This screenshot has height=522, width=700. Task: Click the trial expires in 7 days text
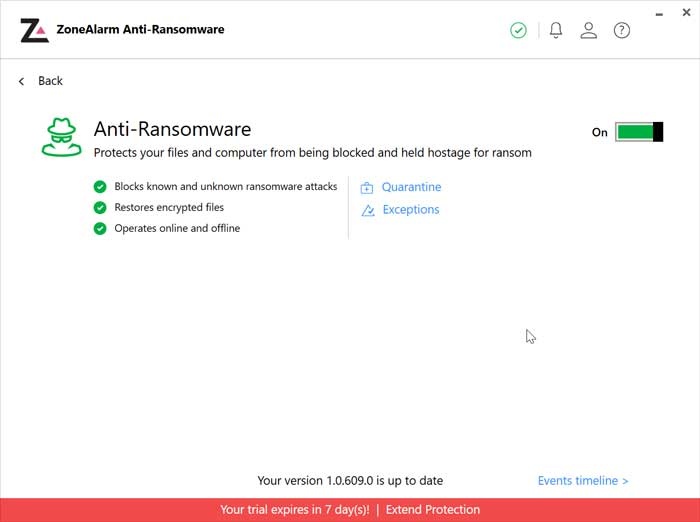(x=295, y=509)
